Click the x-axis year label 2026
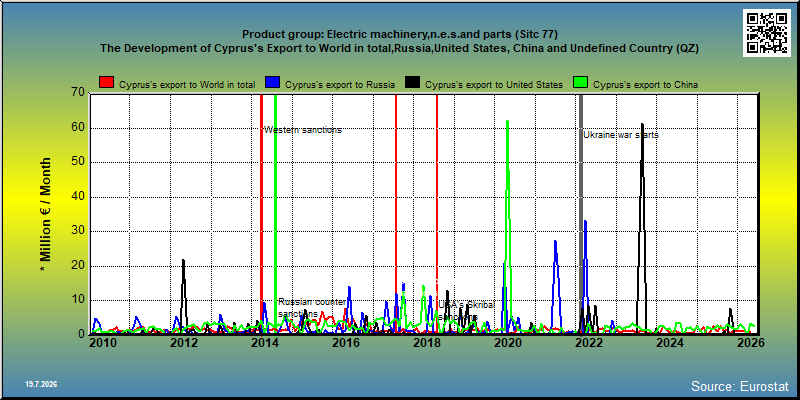The image size is (800, 400). point(752,343)
